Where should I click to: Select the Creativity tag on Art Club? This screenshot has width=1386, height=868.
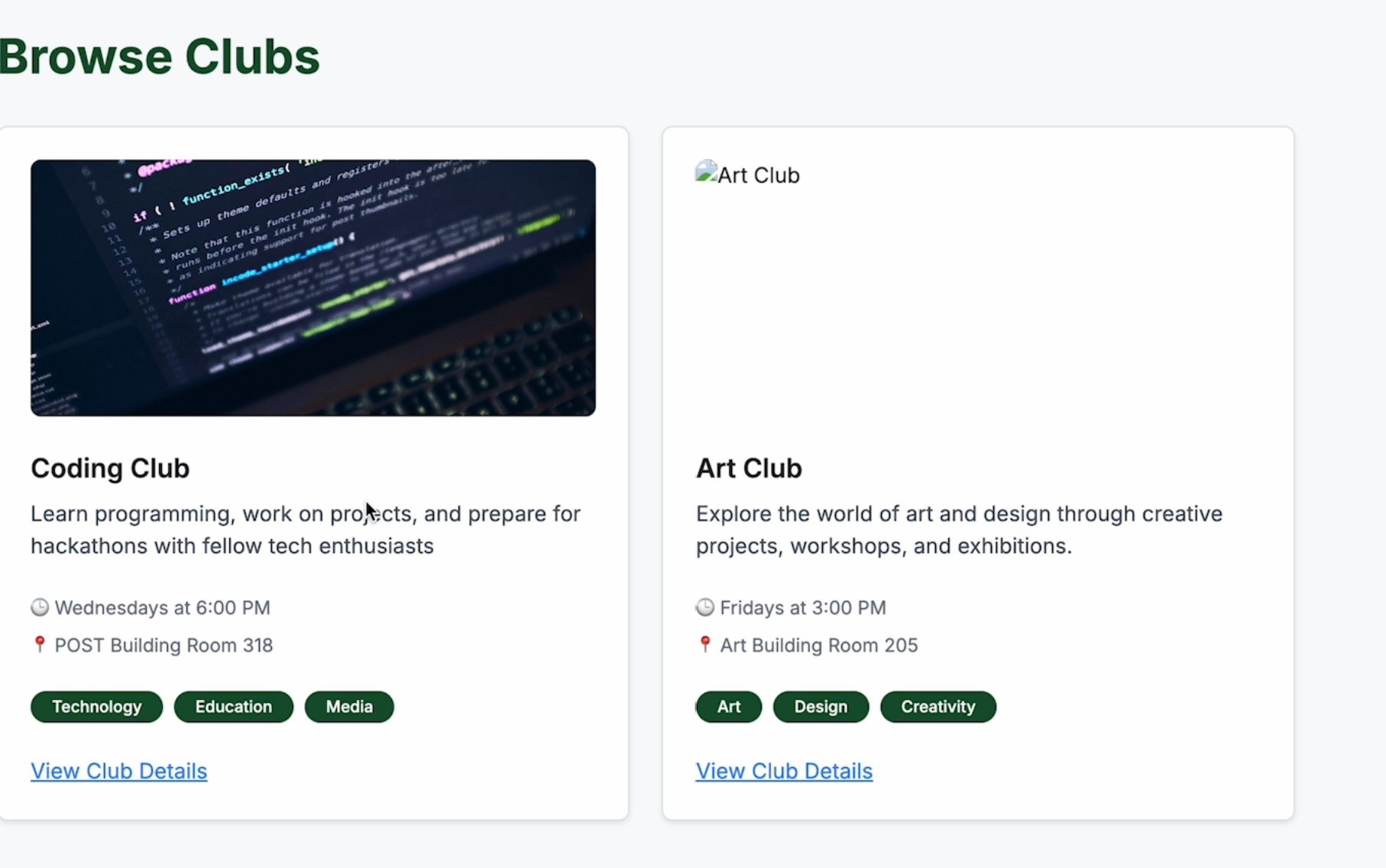click(937, 707)
